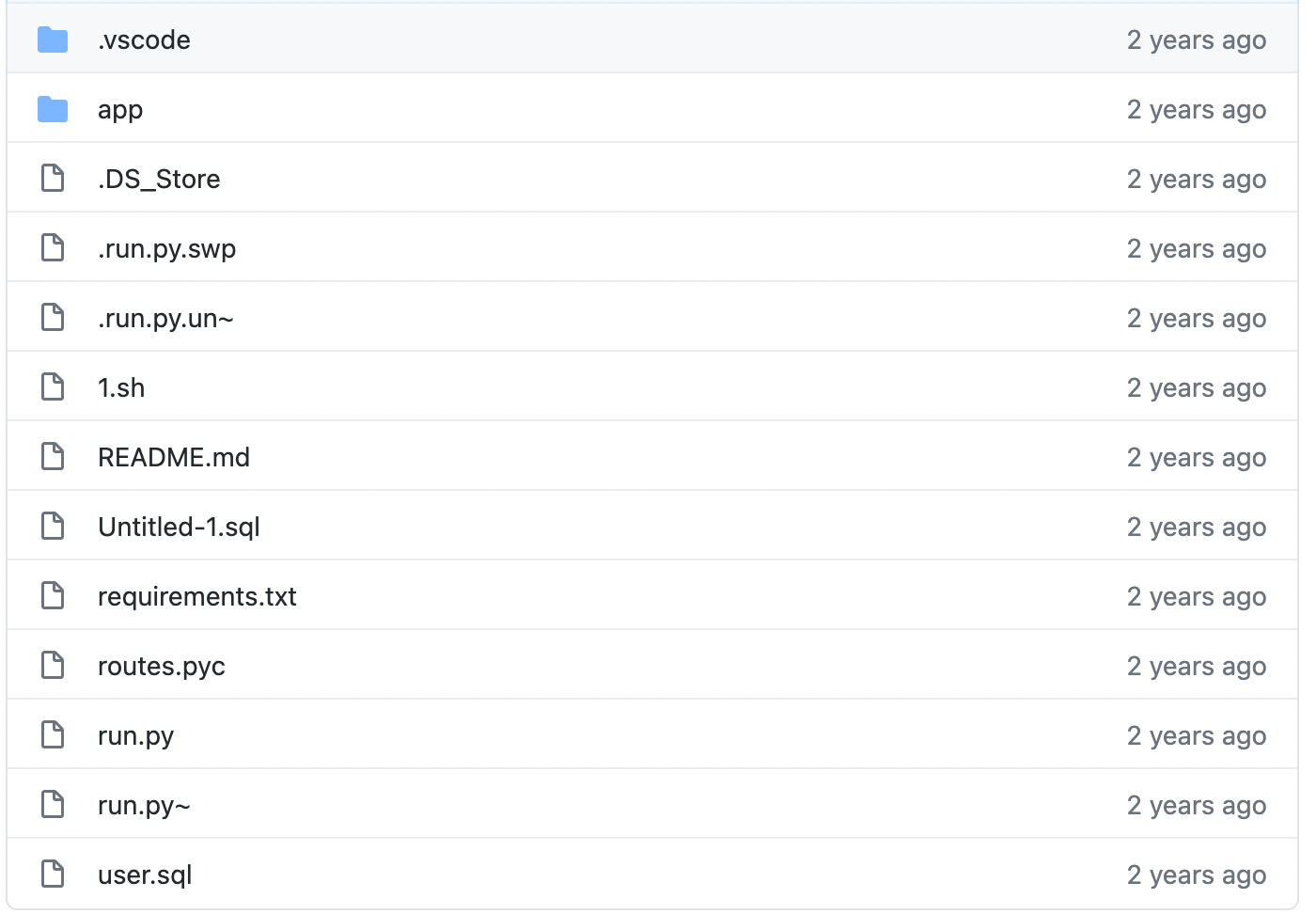Screen dimensions: 1316x914
Task: Click the document icon beside routes.pyc
Action: [53, 665]
